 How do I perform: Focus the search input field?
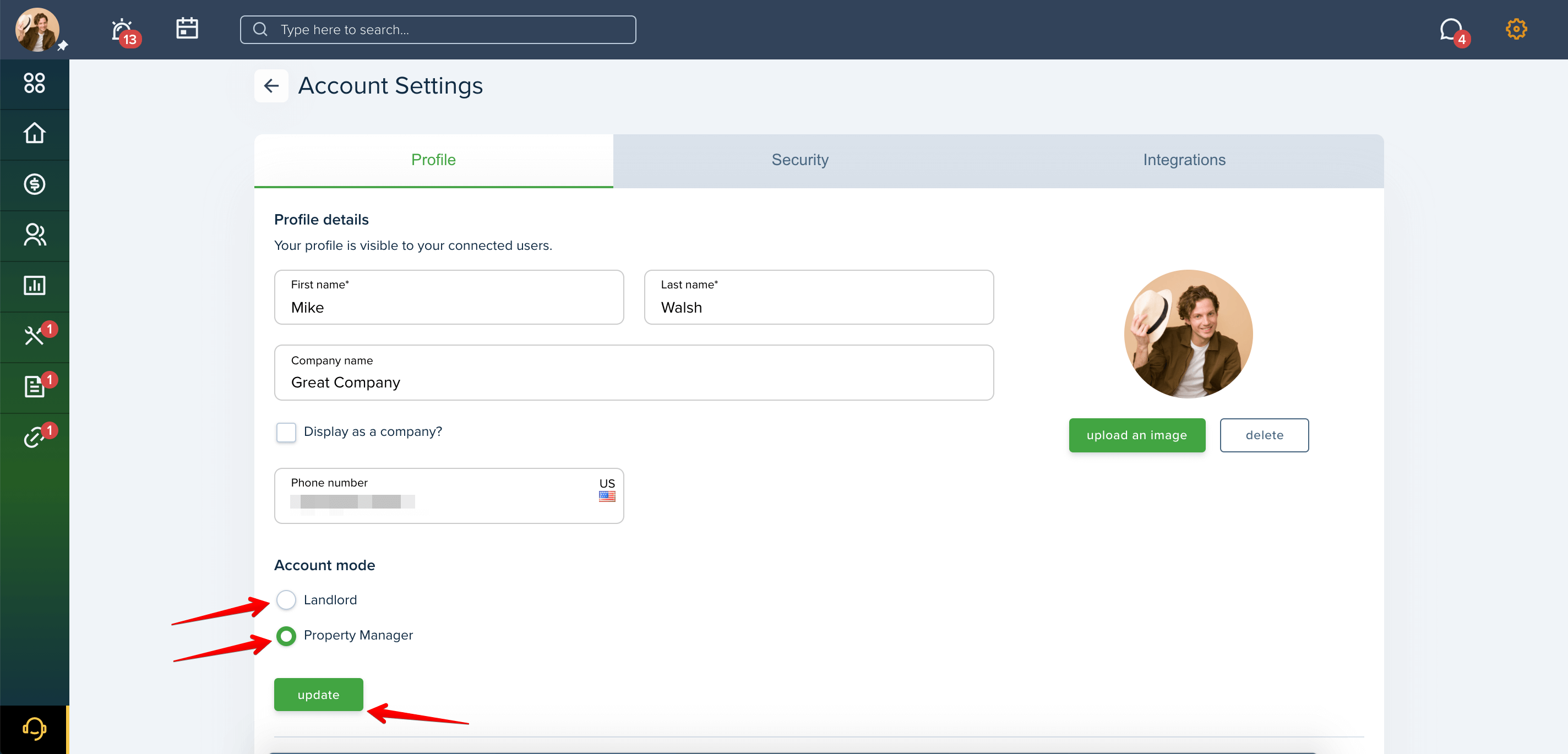coord(438,30)
